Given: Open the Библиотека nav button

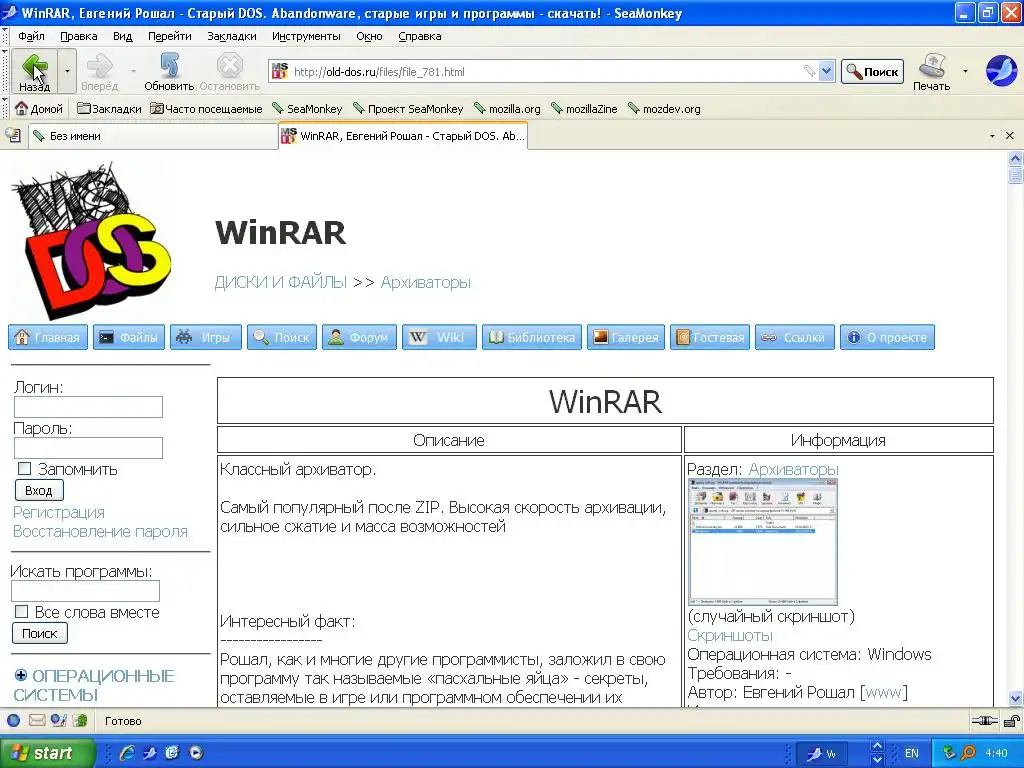Looking at the screenshot, I should coord(532,337).
